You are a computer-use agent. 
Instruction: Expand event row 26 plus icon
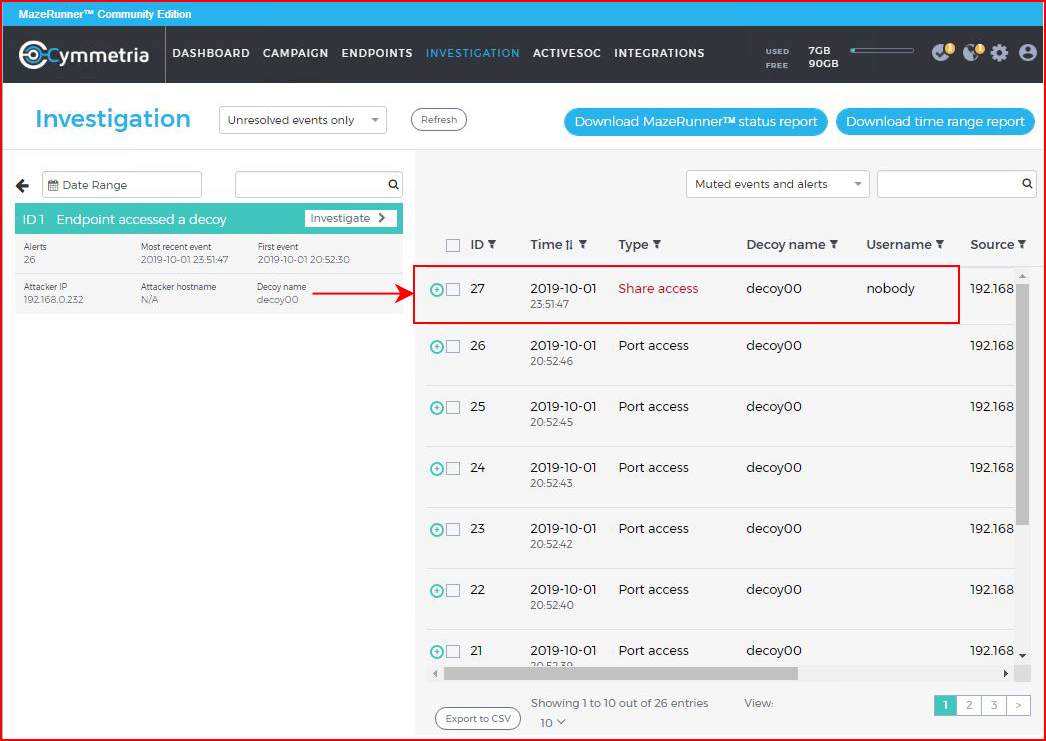(436, 347)
